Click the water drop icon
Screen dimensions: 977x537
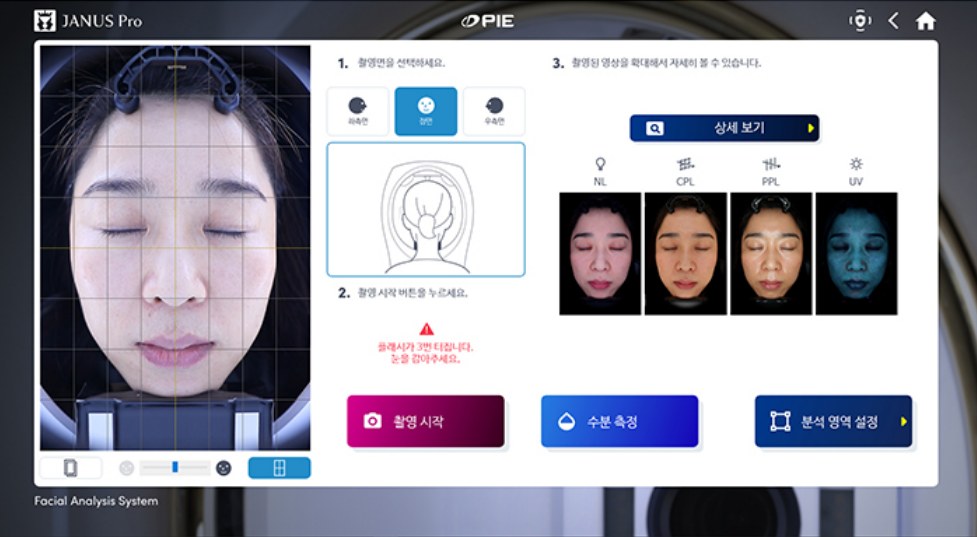(x=566, y=422)
